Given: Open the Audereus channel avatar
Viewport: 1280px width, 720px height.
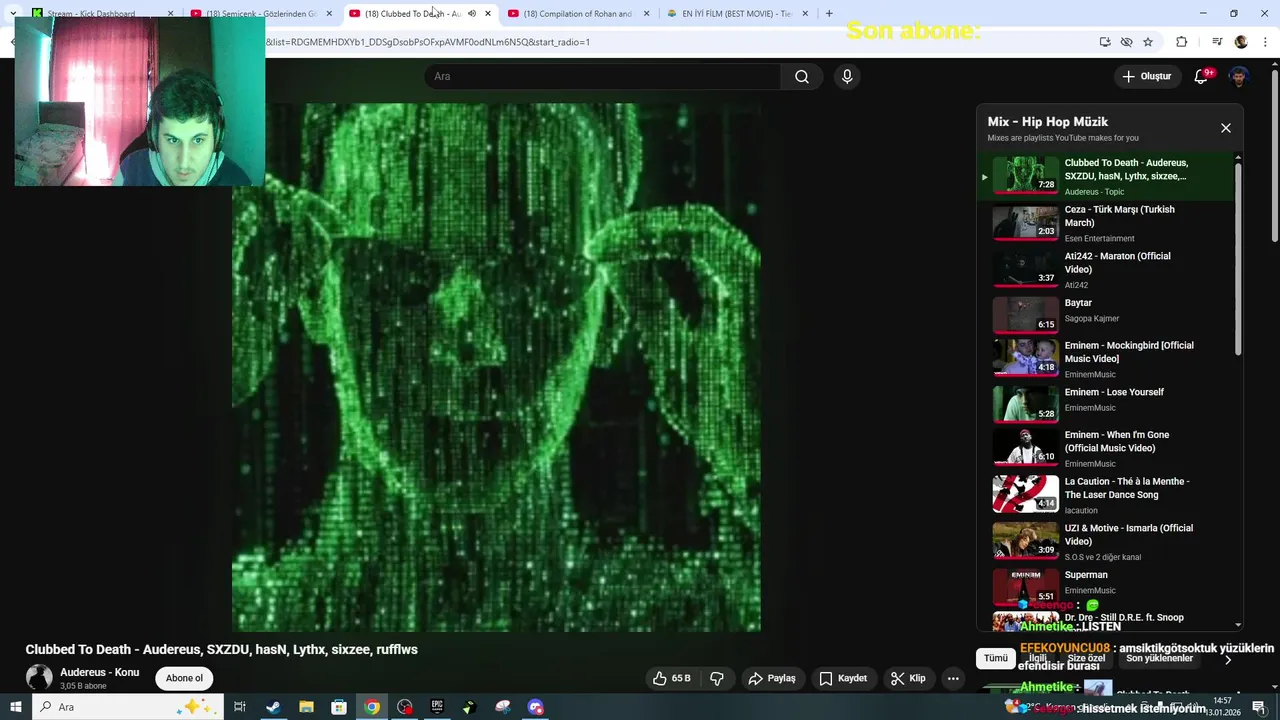Looking at the screenshot, I should [39, 678].
